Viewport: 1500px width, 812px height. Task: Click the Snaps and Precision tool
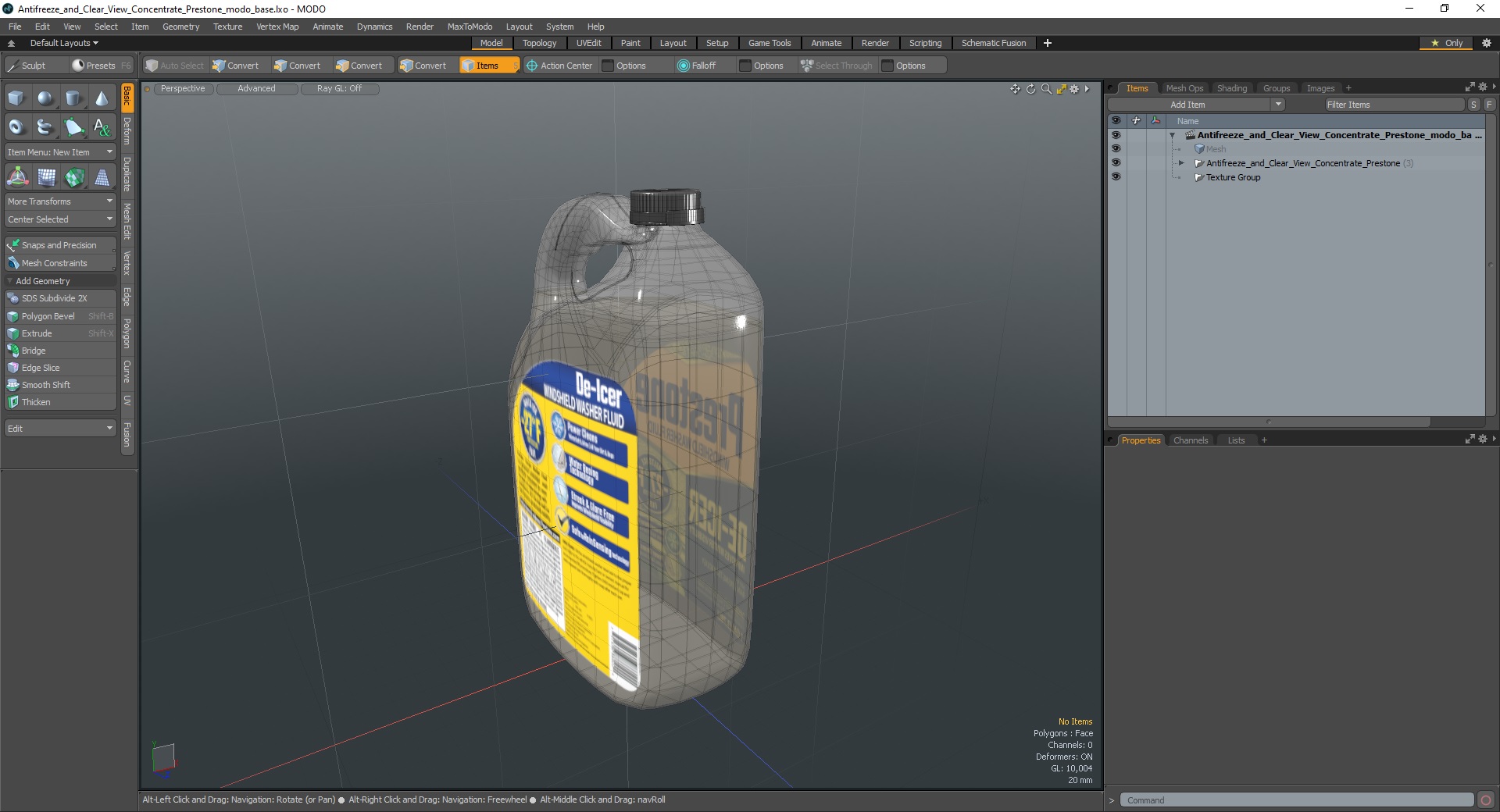pyautogui.click(x=60, y=245)
